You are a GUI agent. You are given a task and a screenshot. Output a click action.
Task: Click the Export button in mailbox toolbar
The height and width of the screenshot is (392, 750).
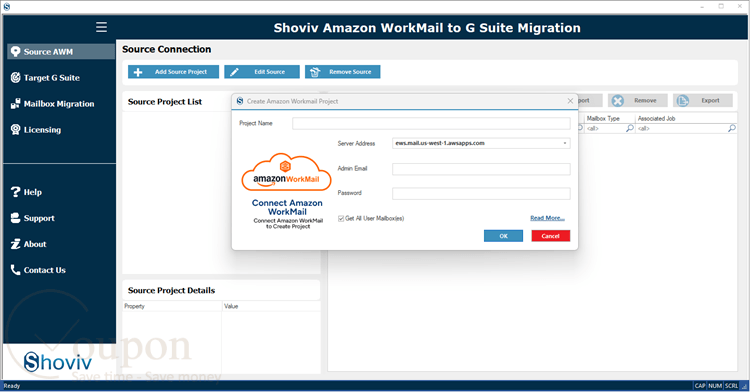[703, 100]
